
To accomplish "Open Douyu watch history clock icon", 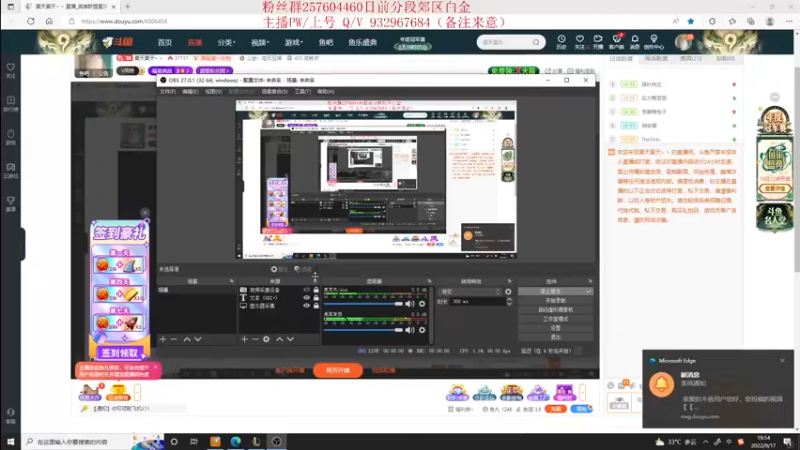I will 561,42.
